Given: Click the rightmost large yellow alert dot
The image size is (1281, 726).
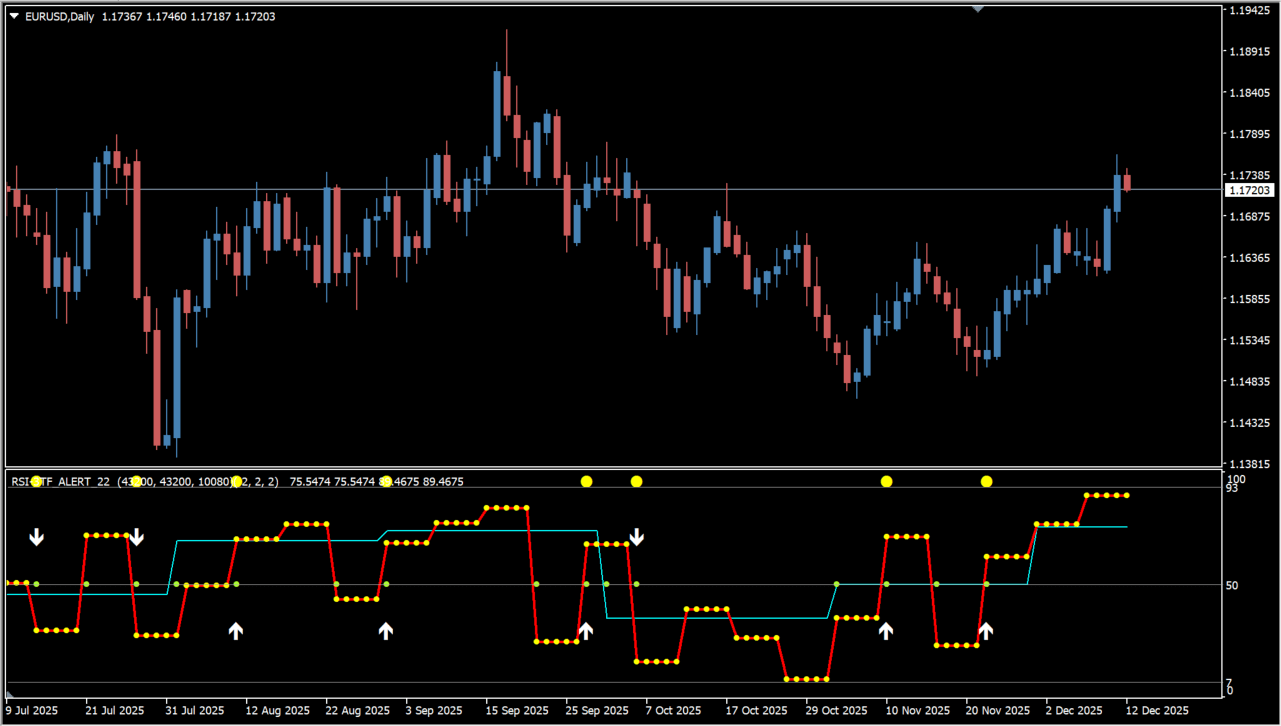Looking at the screenshot, I should (986, 482).
